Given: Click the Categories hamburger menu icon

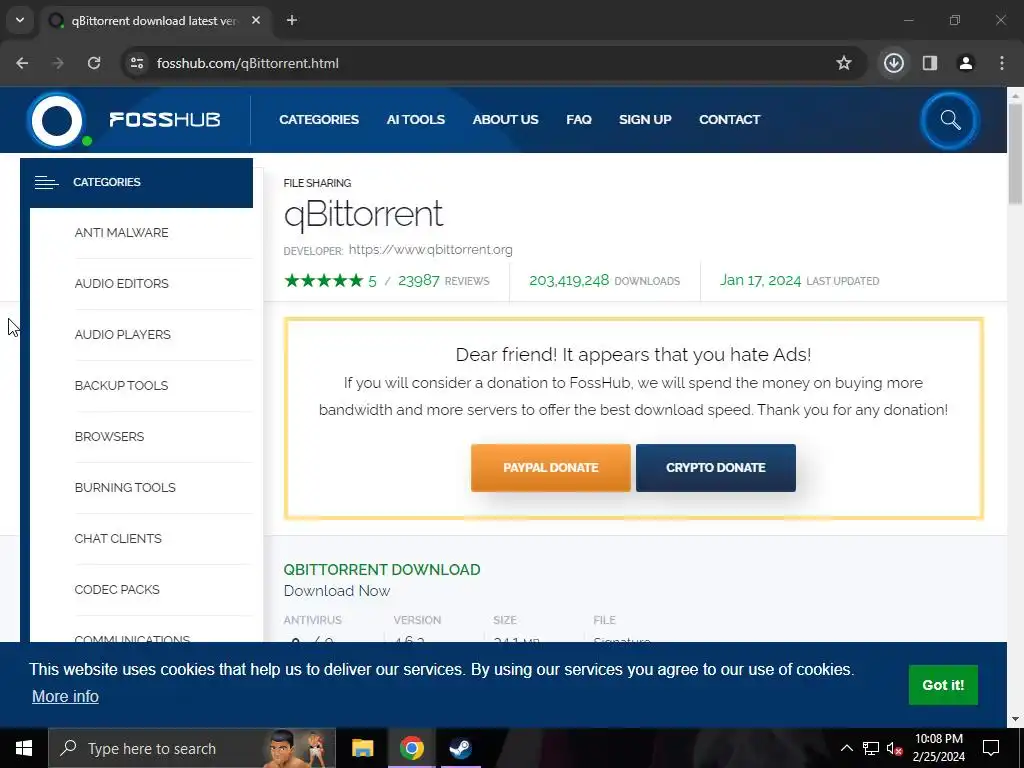Looking at the screenshot, I should pyautogui.click(x=46, y=182).
